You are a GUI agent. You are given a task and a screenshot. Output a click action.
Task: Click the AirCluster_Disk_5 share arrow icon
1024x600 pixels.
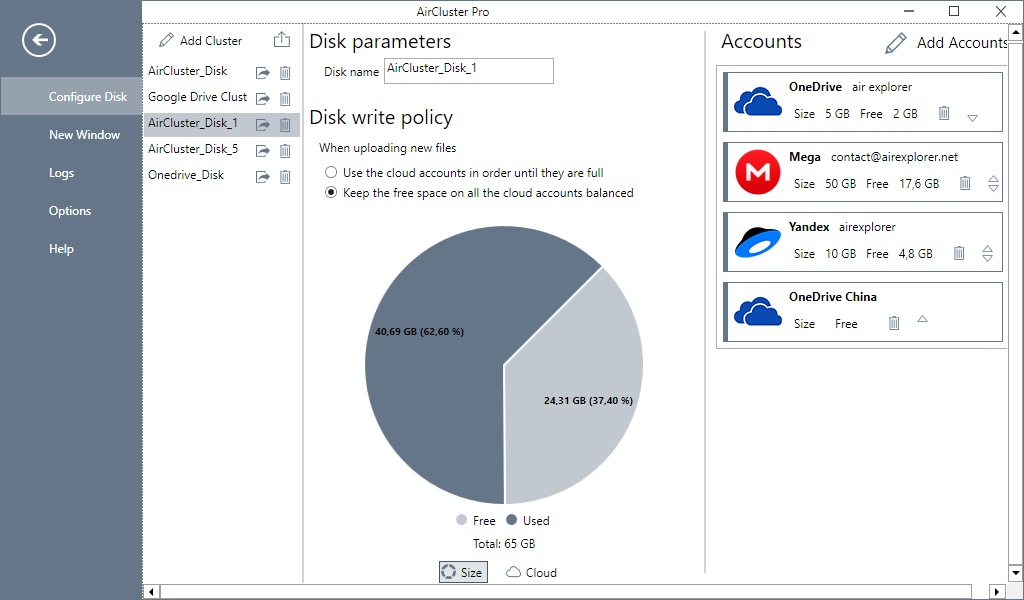coord(263,151)
